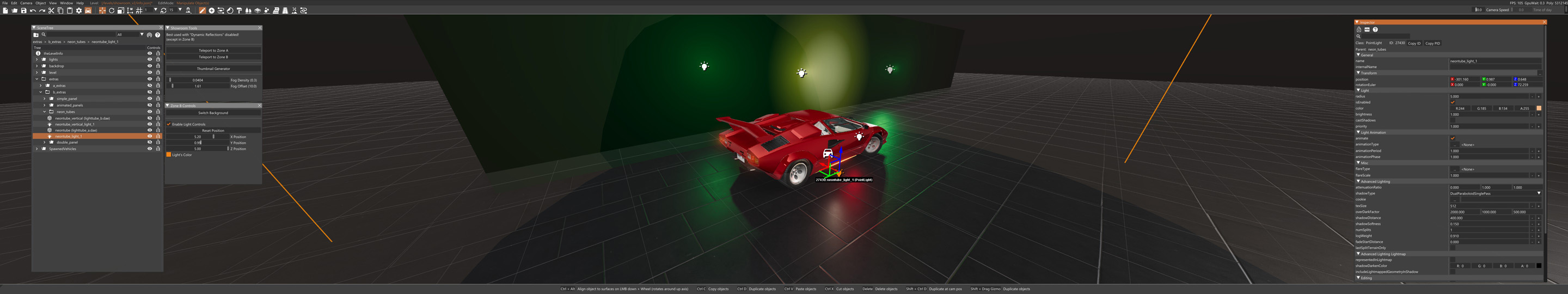Click the Open Level folder icon

(15, 10)
